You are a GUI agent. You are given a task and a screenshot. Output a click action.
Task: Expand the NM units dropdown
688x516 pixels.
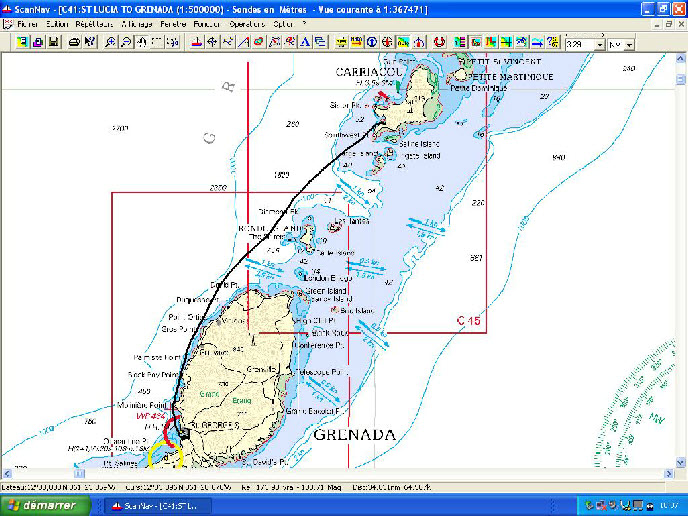(631, 45)
